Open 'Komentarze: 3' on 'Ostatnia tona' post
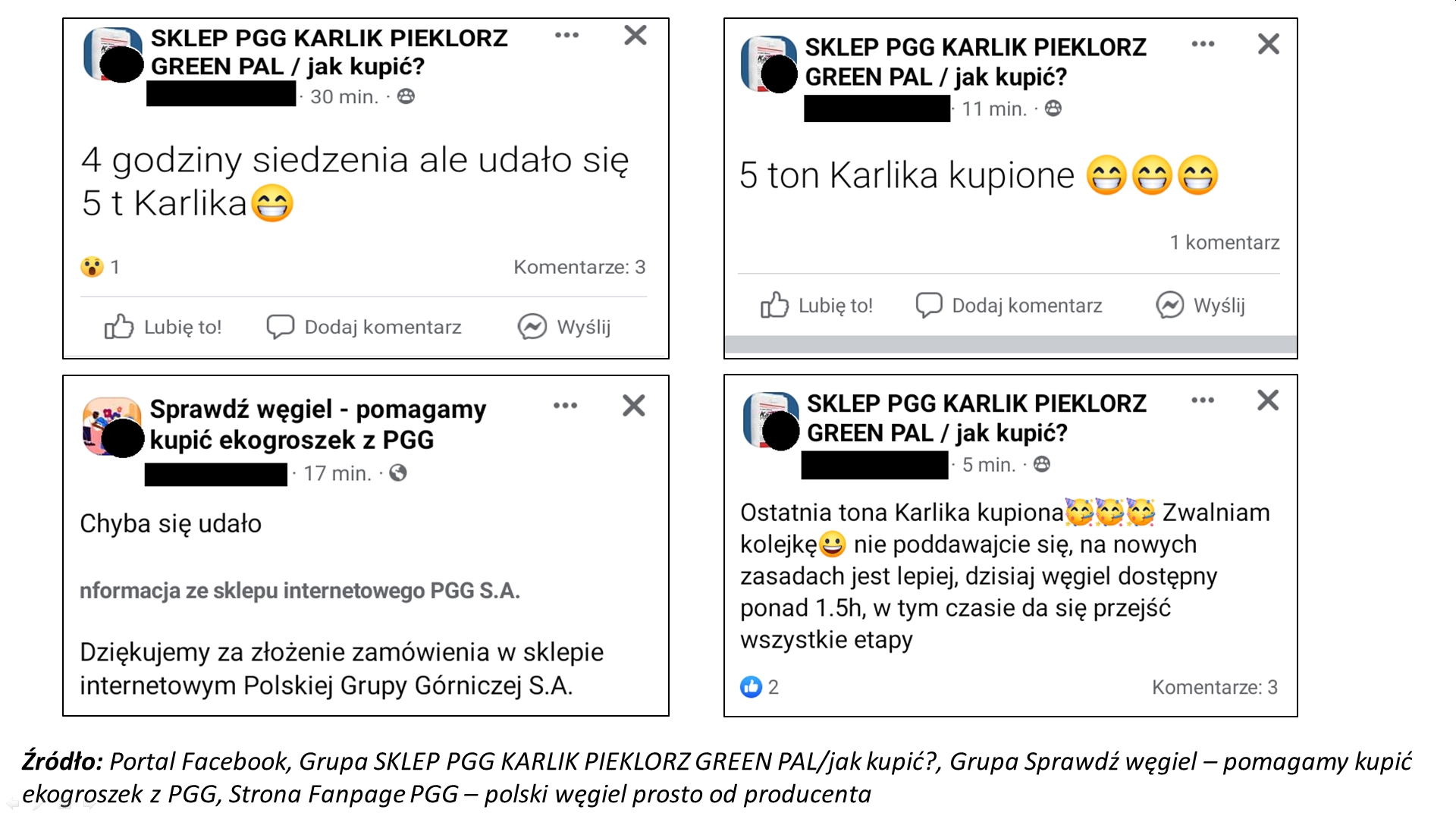The width and height of the screenshot is (1456, 819). [x=1215, y=687]
